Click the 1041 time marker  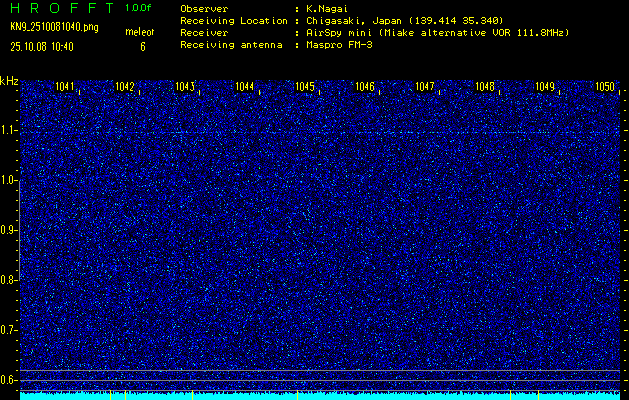pyautogui.click(x=66, y=87)
